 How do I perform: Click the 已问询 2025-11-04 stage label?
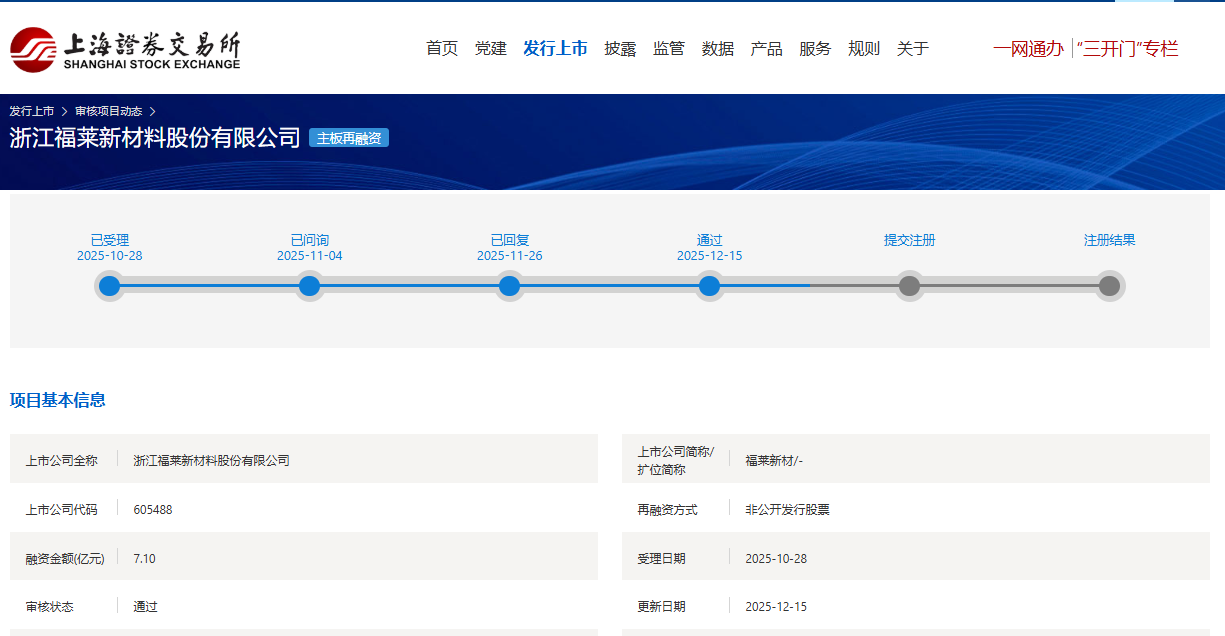click(x=310, y=248)
